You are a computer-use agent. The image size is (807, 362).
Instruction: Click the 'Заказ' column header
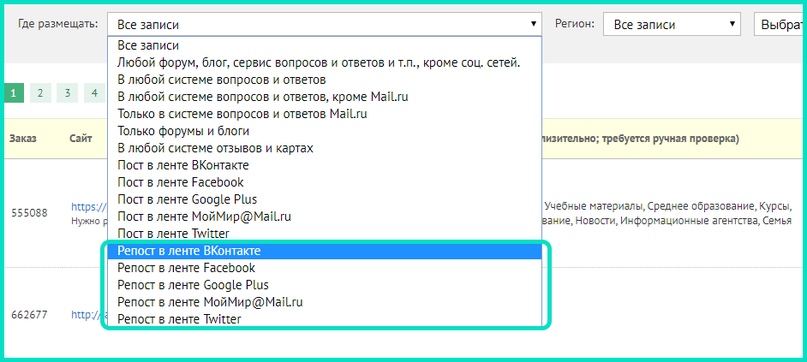tap(23, 139)
